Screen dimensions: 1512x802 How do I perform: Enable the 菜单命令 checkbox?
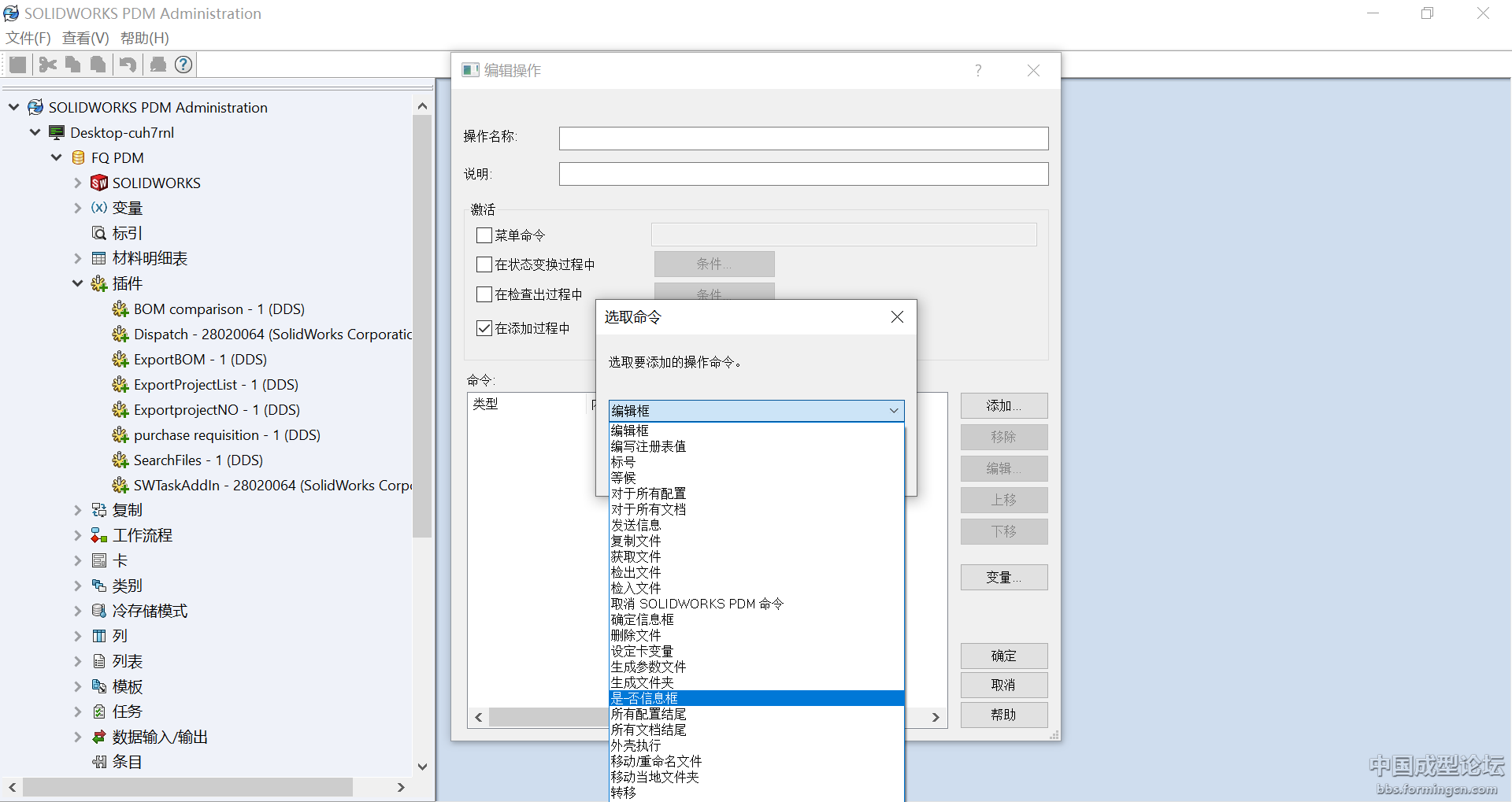click(484, 235)
